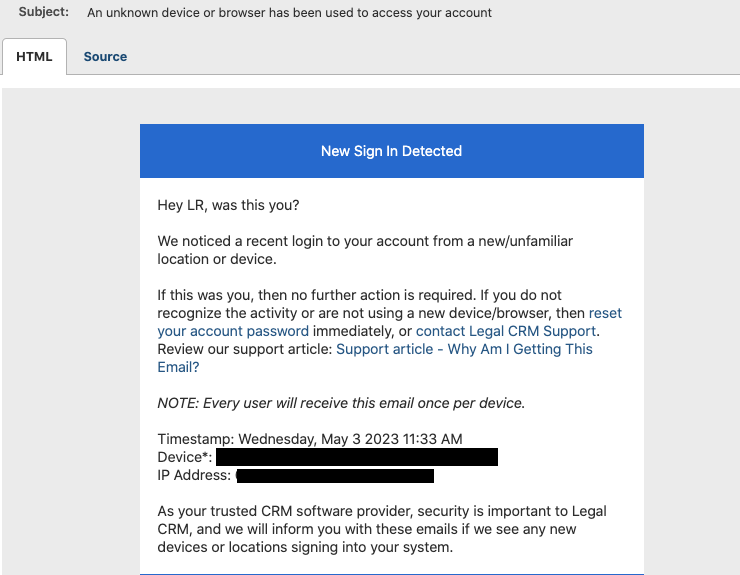
Task: Follow the contact Legal CRM Support link
Action: point(506,331)
